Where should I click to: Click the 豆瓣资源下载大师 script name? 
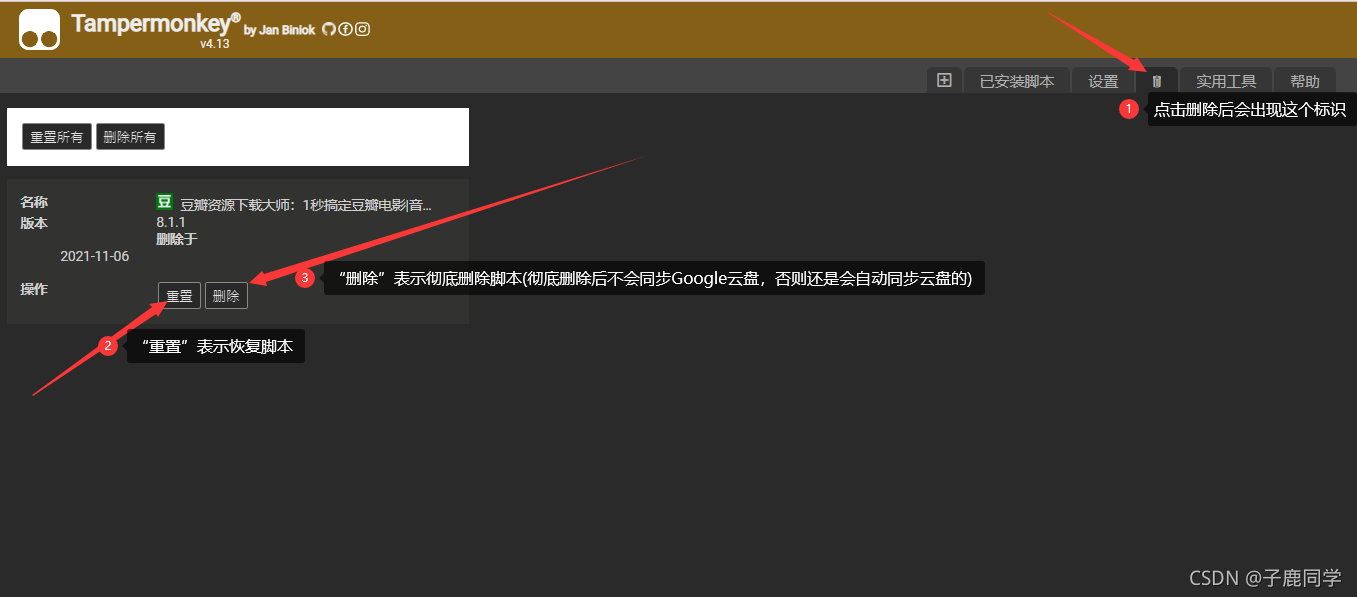306,205
